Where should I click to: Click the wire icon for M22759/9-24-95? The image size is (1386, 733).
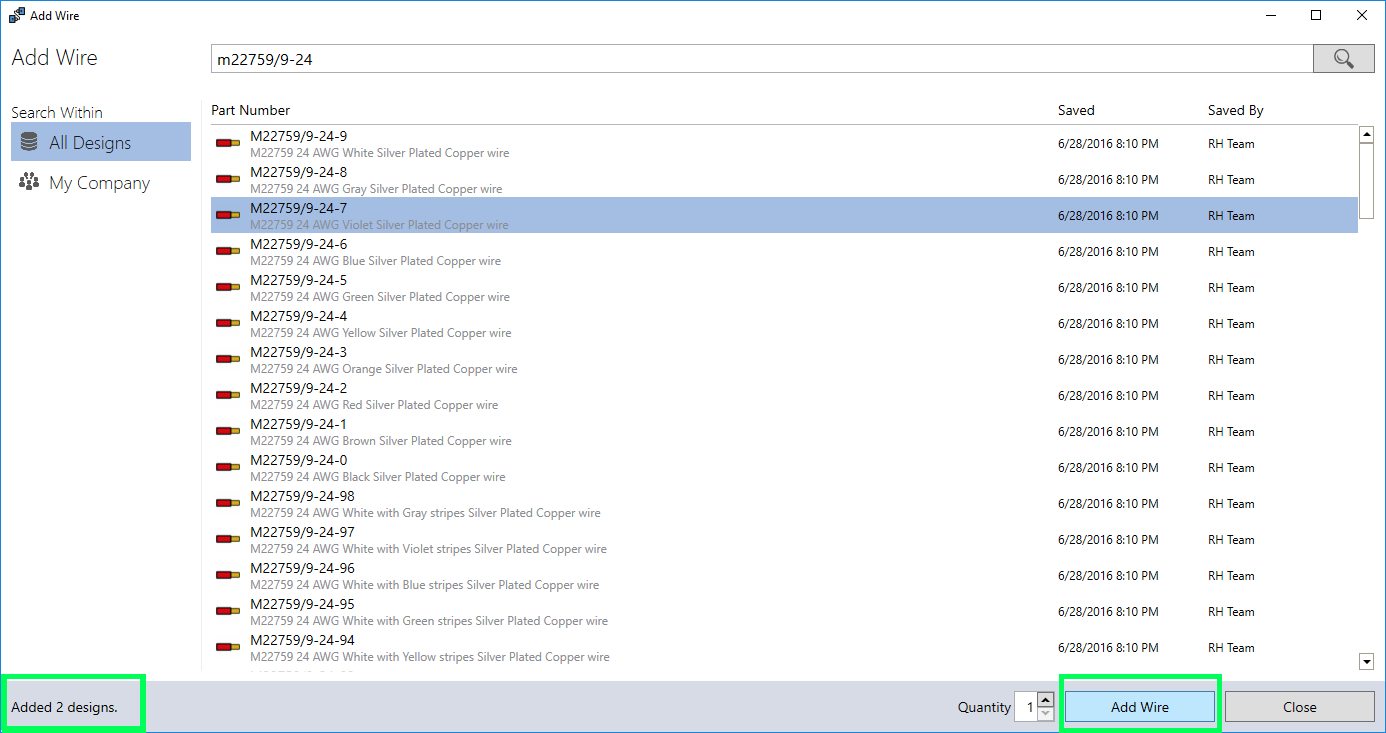(228, 612)
